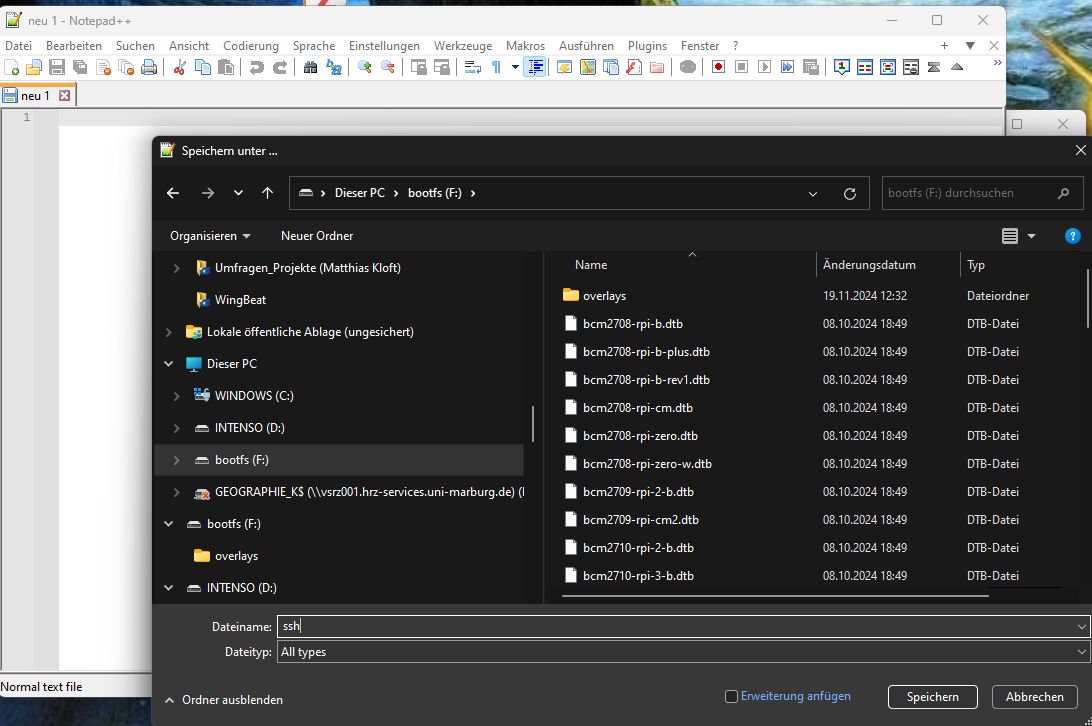
Task: Click the Paste toolbar icon
Action: coord(226,68)
